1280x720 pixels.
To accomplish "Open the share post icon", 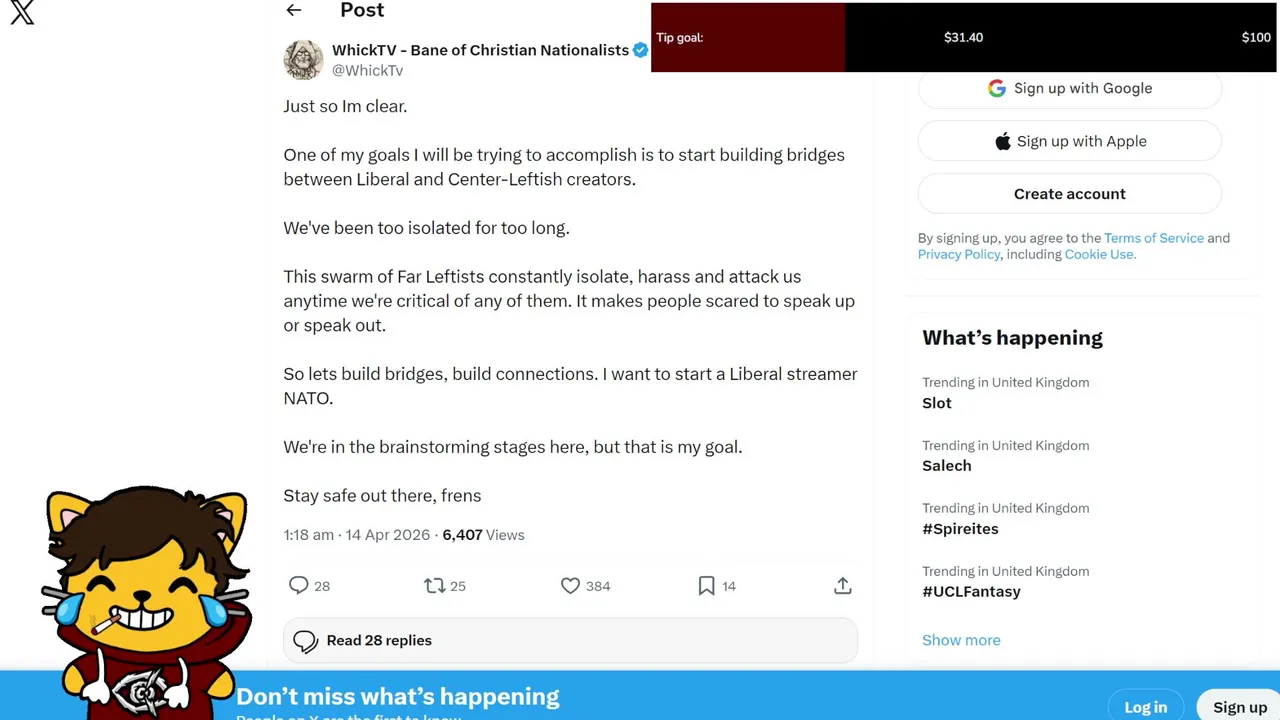I will pos(843,586).
